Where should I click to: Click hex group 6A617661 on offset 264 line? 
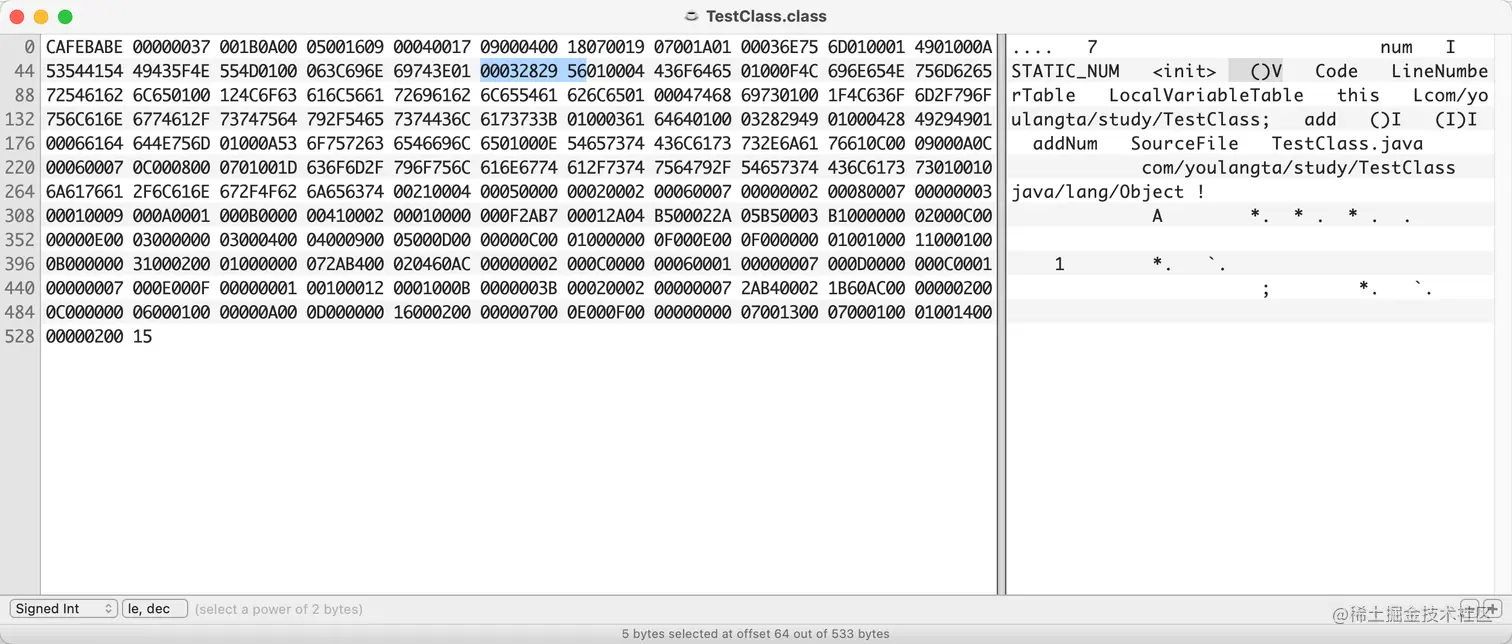85,191
